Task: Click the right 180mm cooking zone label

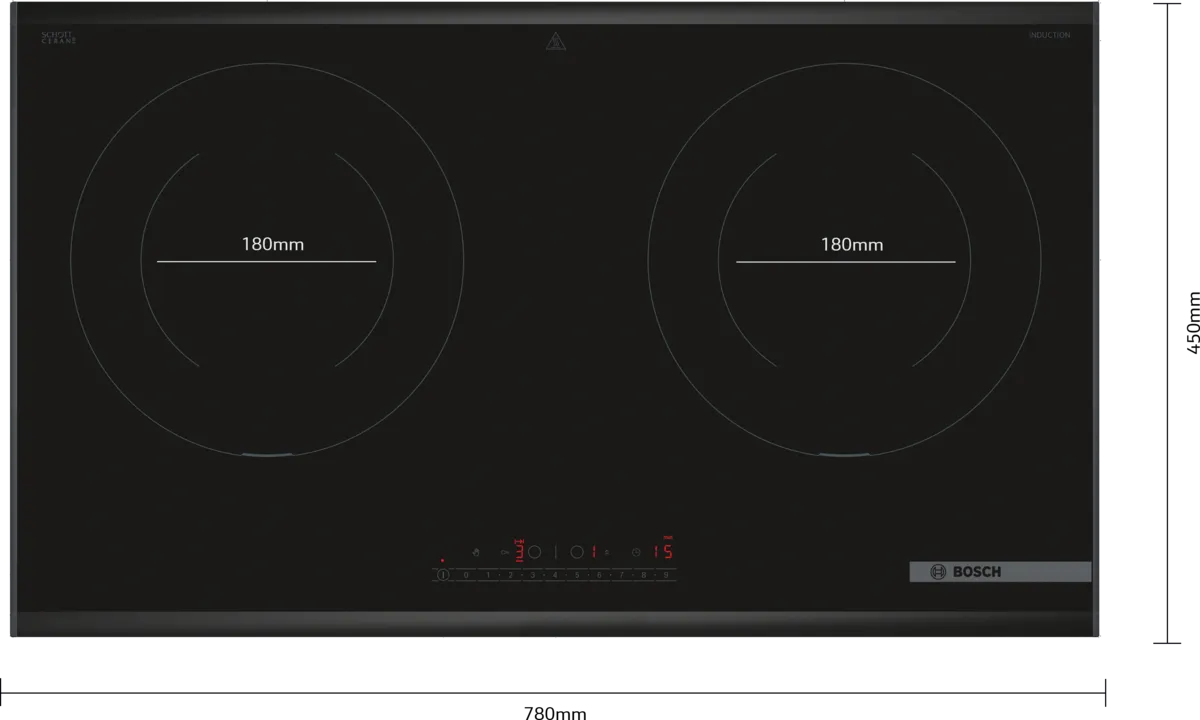Action: 851,244
